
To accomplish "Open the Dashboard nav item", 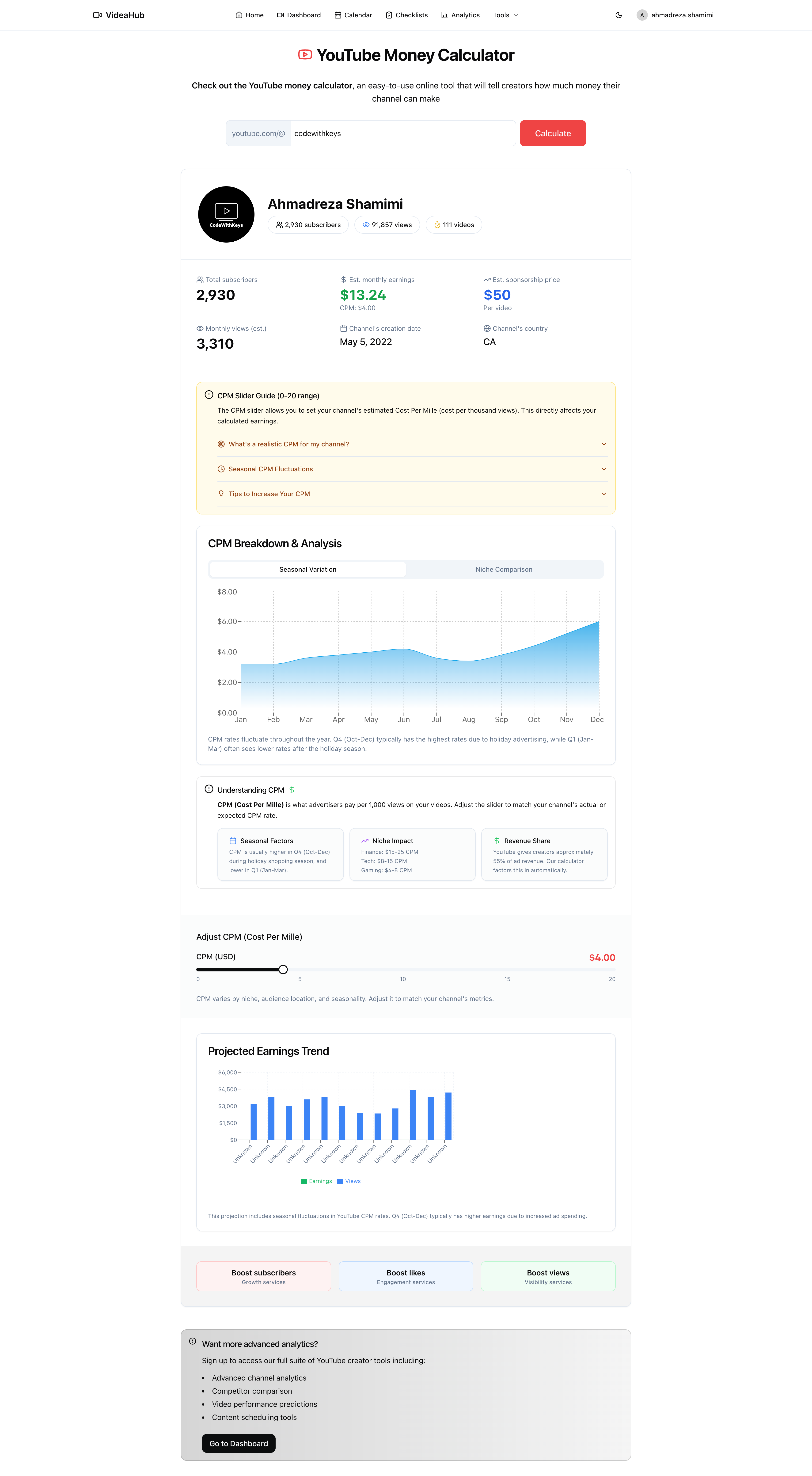I will tap(299, 15).
